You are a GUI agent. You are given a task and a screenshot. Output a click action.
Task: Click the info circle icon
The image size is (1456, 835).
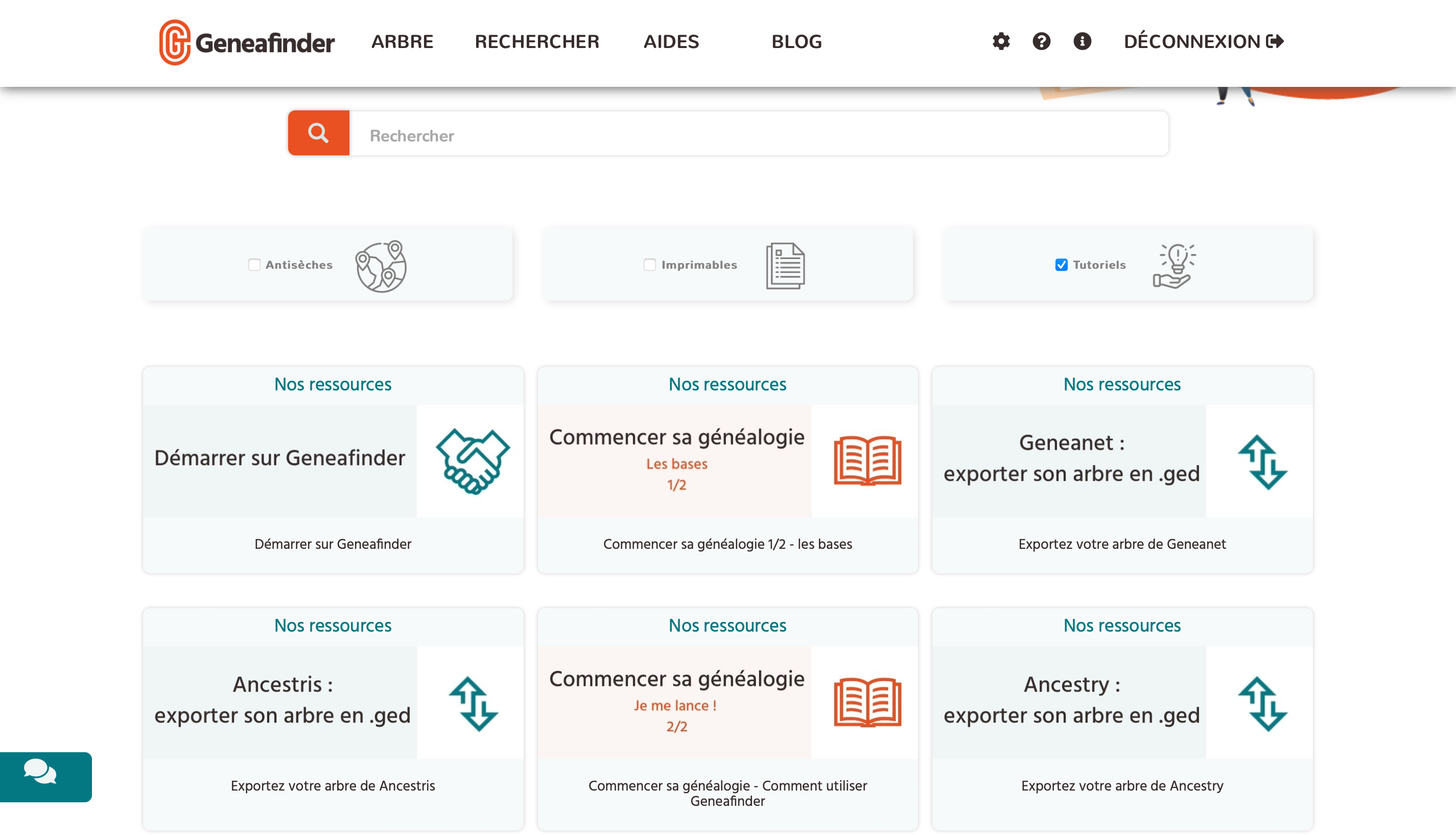[x=1082, y=41]
